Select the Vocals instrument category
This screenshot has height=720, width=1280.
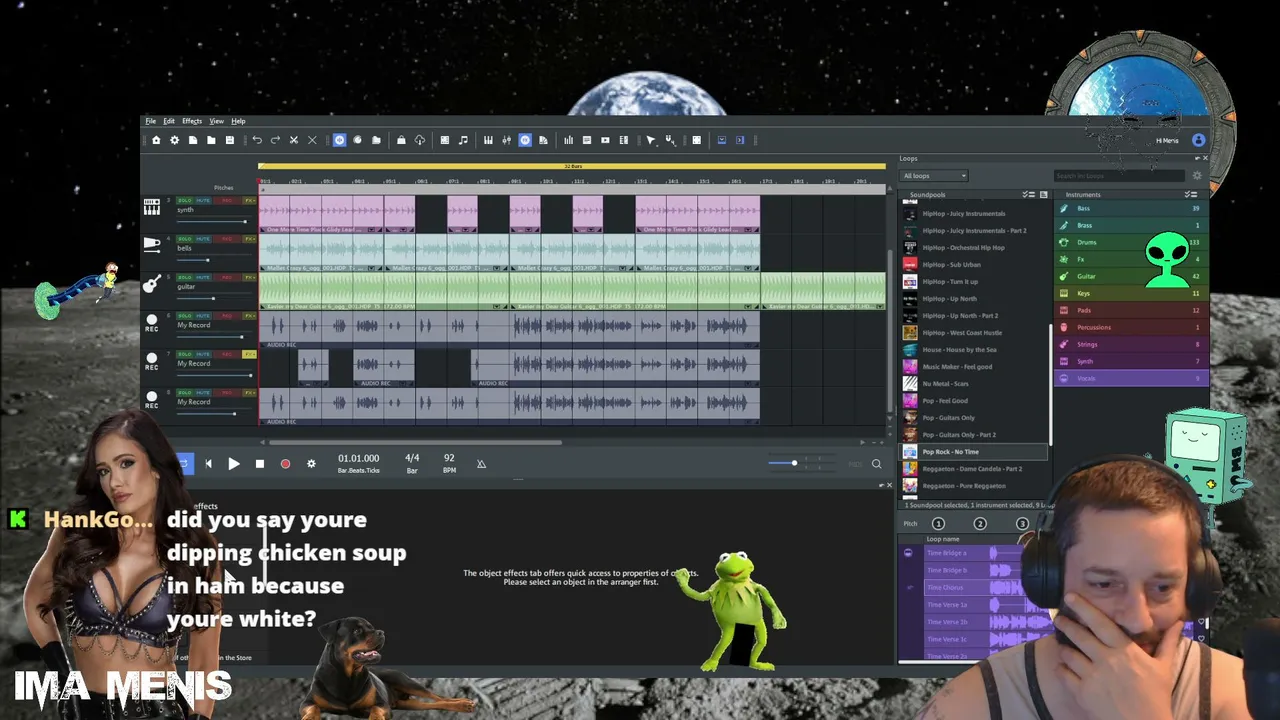pos(1131,378)
